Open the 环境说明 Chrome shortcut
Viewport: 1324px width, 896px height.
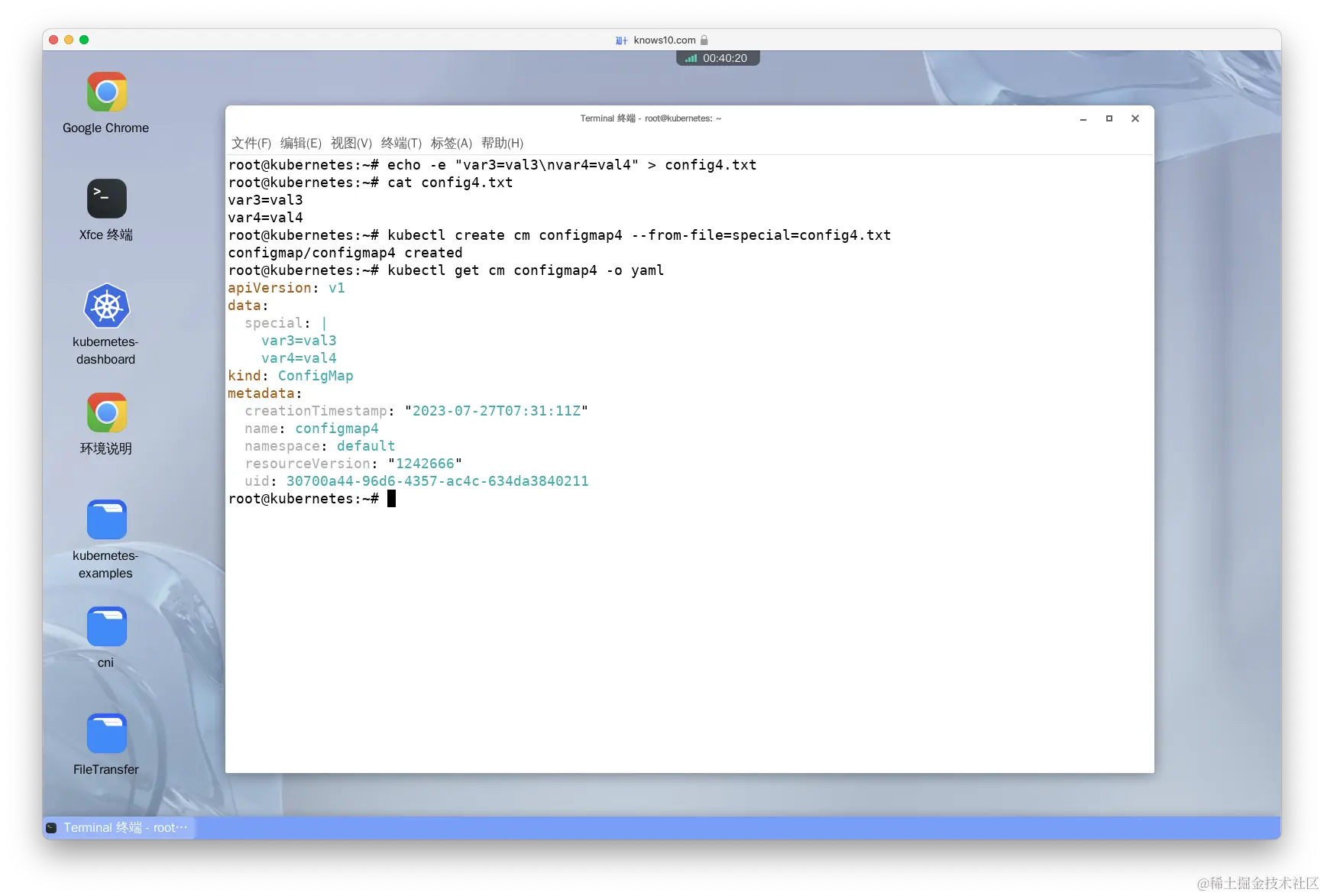[105, 412]
